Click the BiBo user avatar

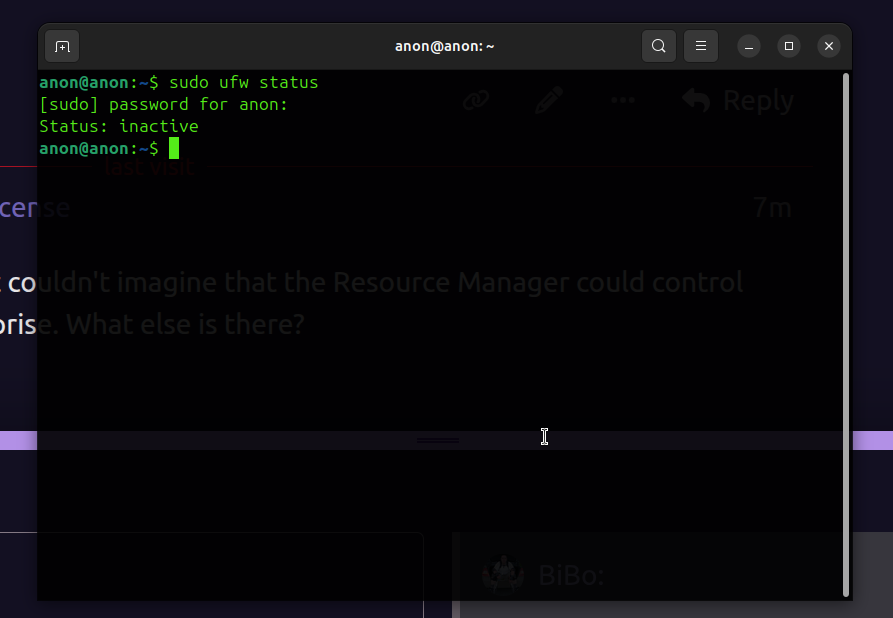(x=503, y=575)
